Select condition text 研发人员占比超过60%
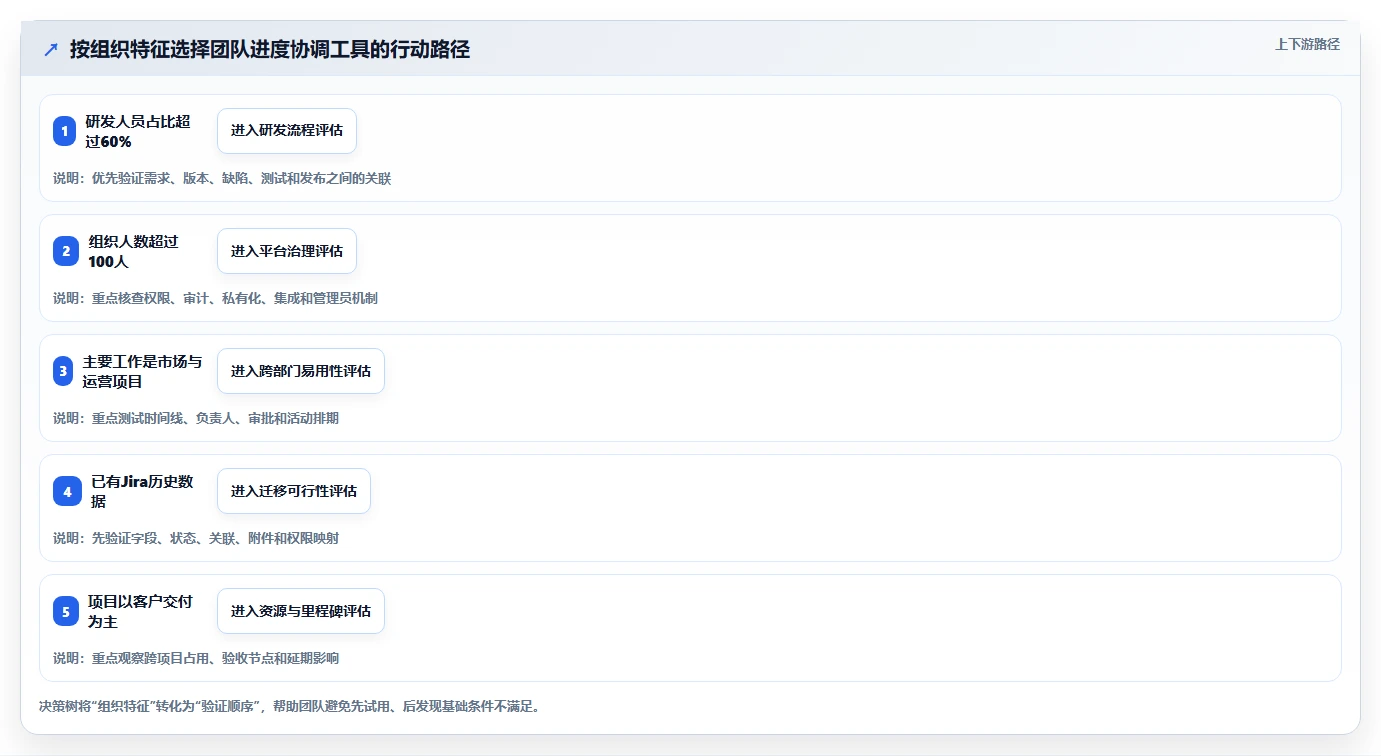 tap(138, 131)
